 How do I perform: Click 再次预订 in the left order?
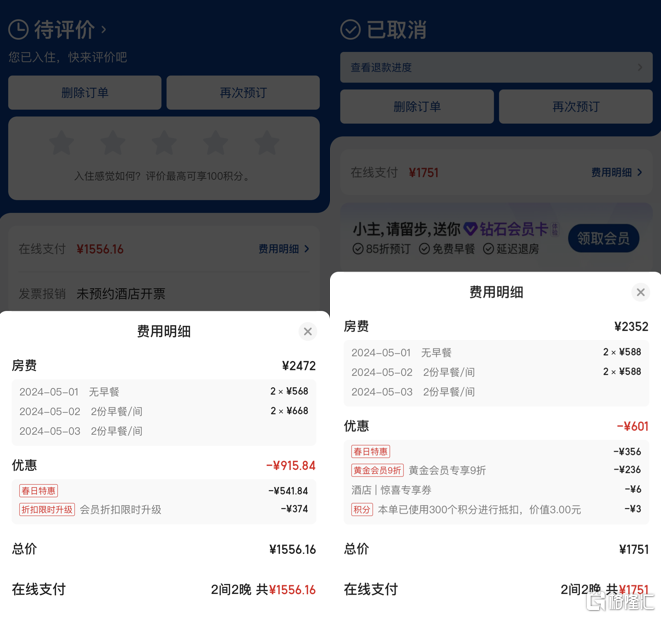pos(243,93)
